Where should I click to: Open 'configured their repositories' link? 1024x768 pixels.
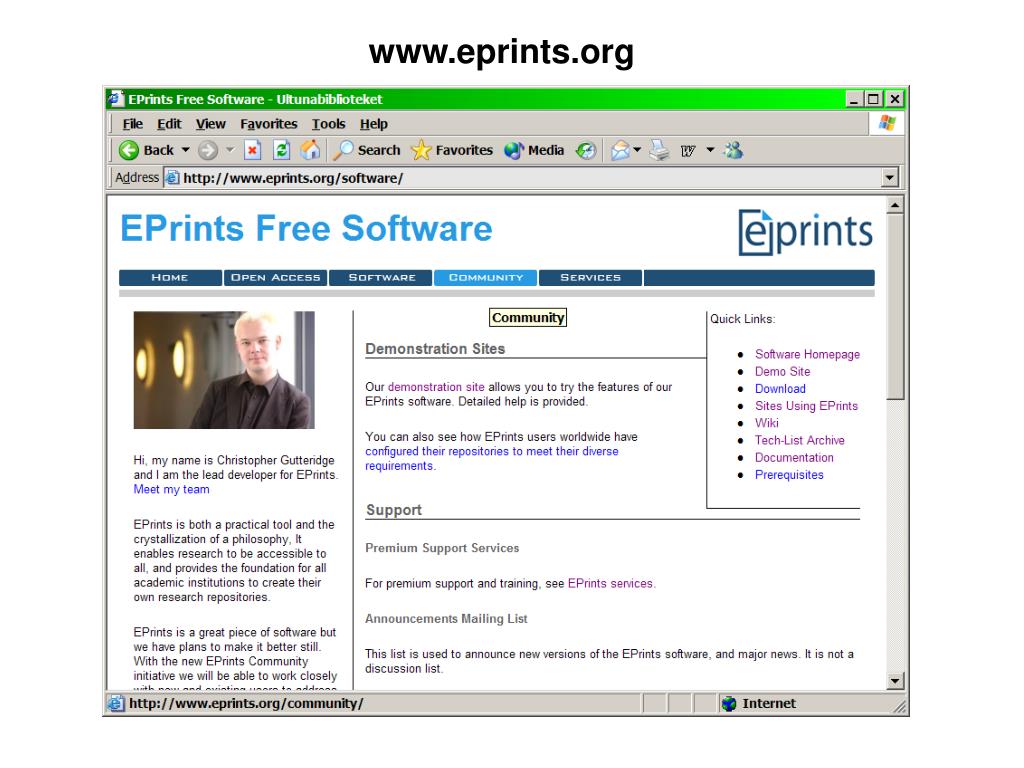tap(491, 458)
